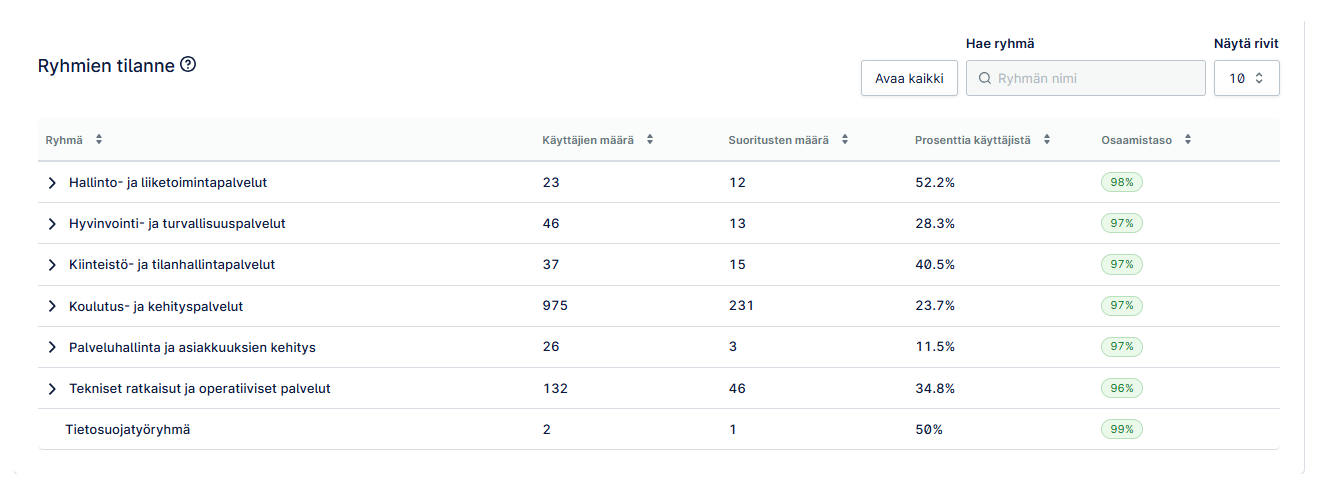1319x495 pixels.
Task: Click the 99% Osaamistaso badge
Action: (1121, 429)
